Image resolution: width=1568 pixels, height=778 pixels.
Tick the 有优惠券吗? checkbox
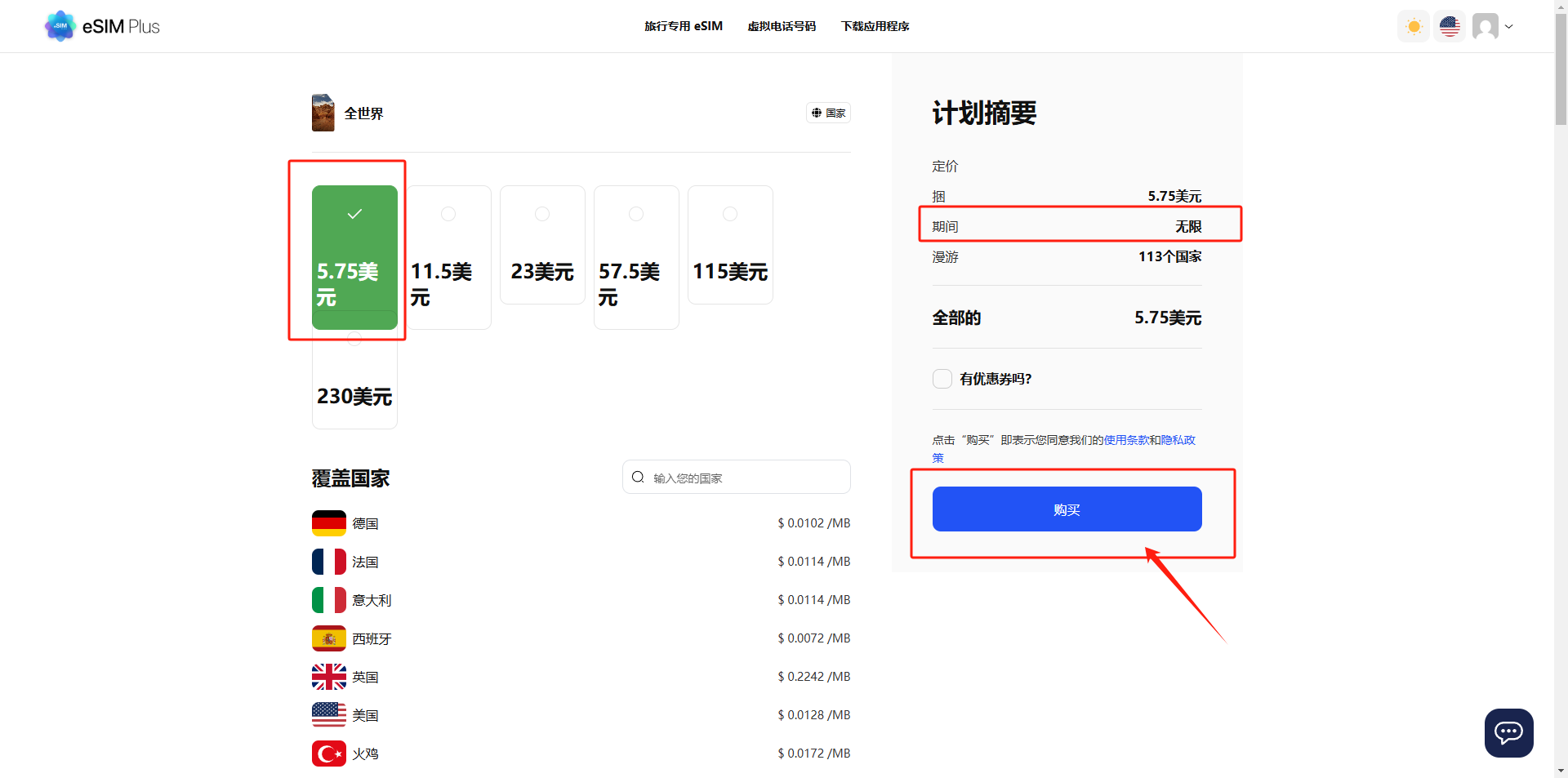pyautogui.click(x=942, y=379)
